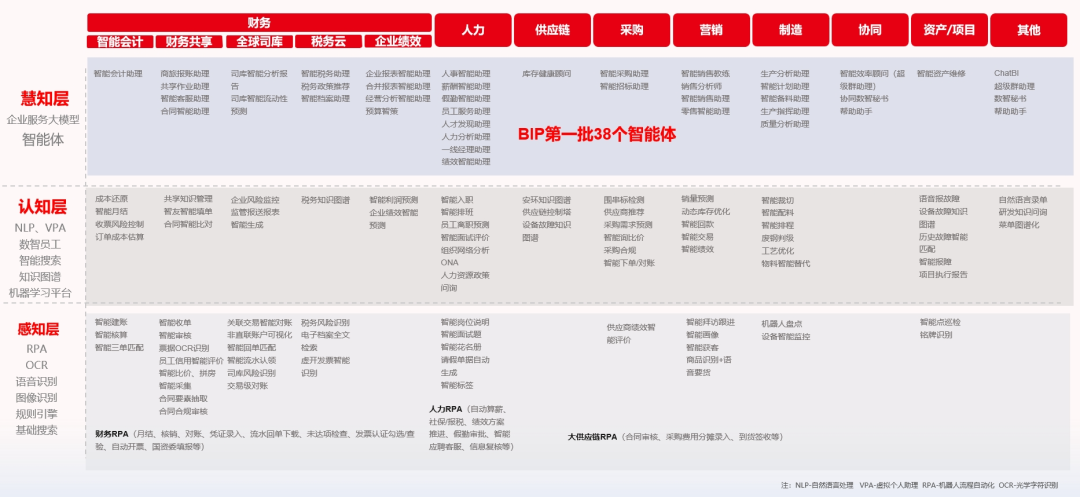Click the 人力 red header box

[472, 30]
